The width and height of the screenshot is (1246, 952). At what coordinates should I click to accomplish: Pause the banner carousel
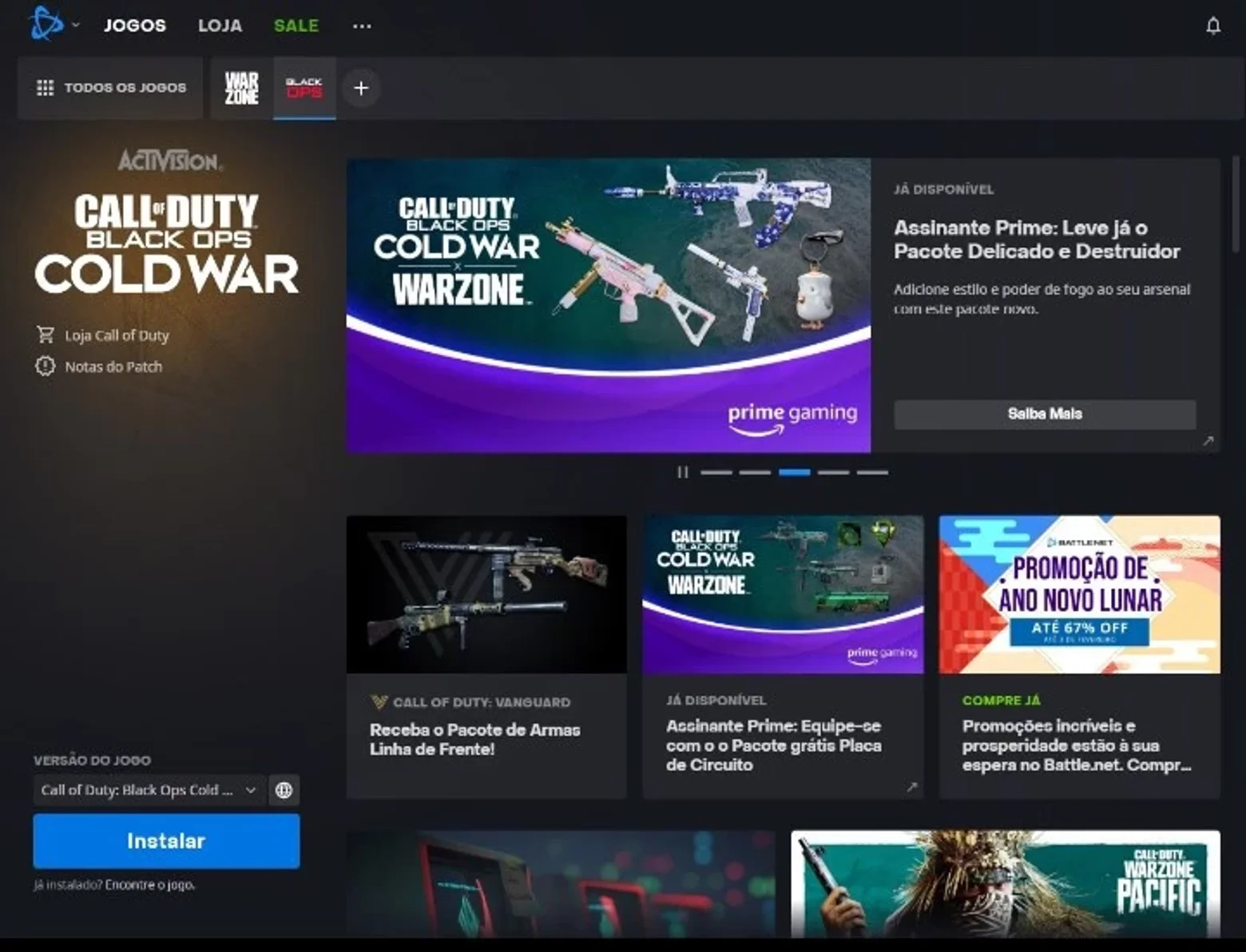point(682,472)
